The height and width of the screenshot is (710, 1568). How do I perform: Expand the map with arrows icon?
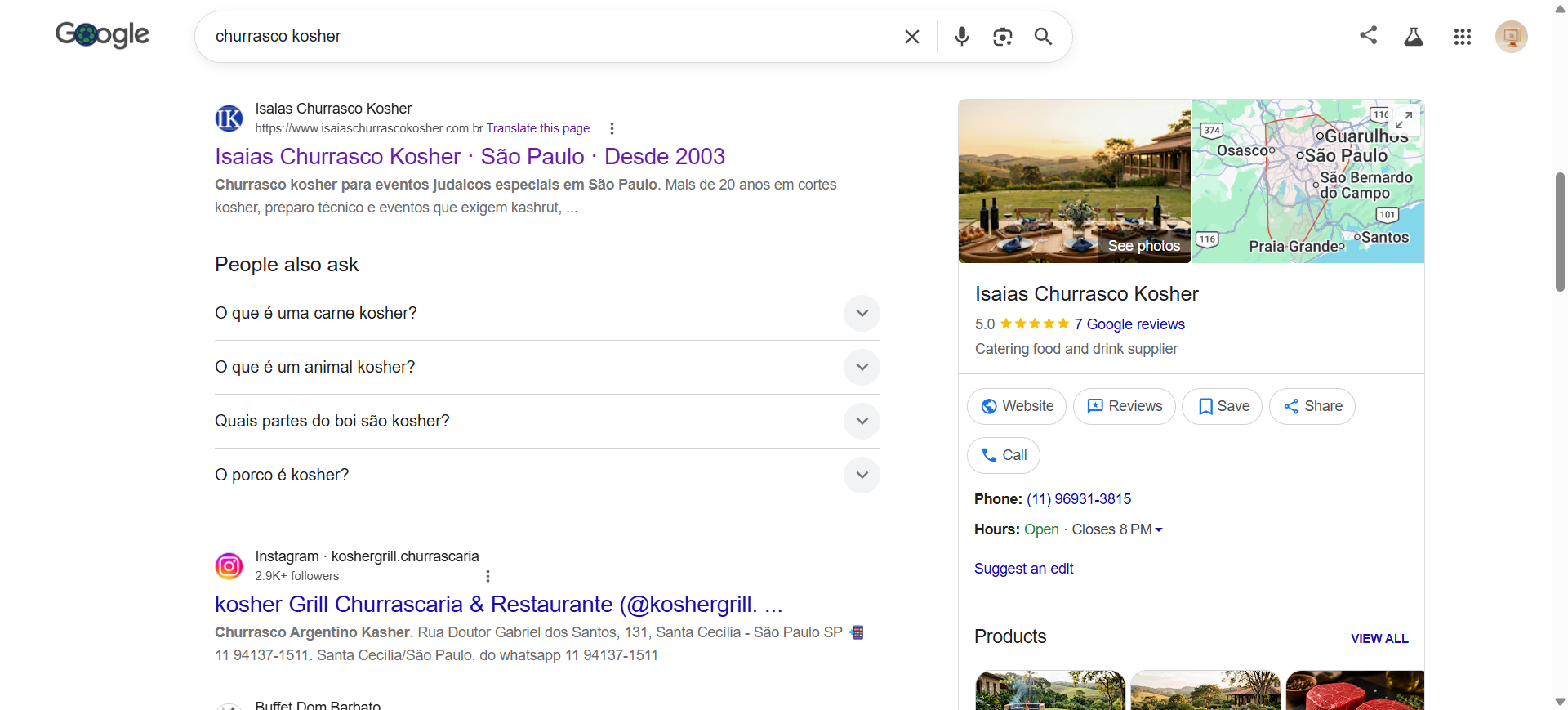pyautogui.click(x=1404, y=121)
